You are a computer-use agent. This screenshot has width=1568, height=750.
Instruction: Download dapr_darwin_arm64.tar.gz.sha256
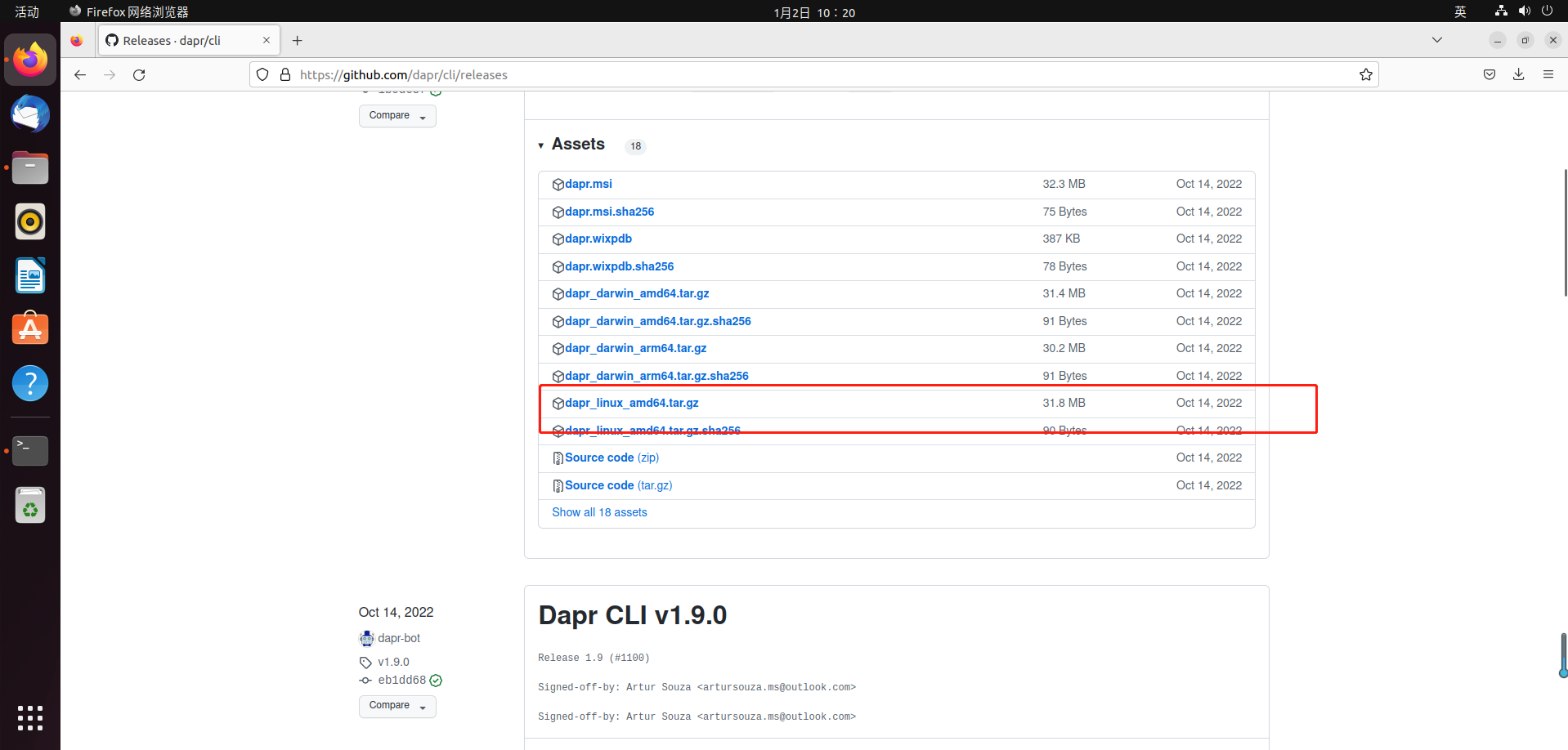tap(656, 376)
